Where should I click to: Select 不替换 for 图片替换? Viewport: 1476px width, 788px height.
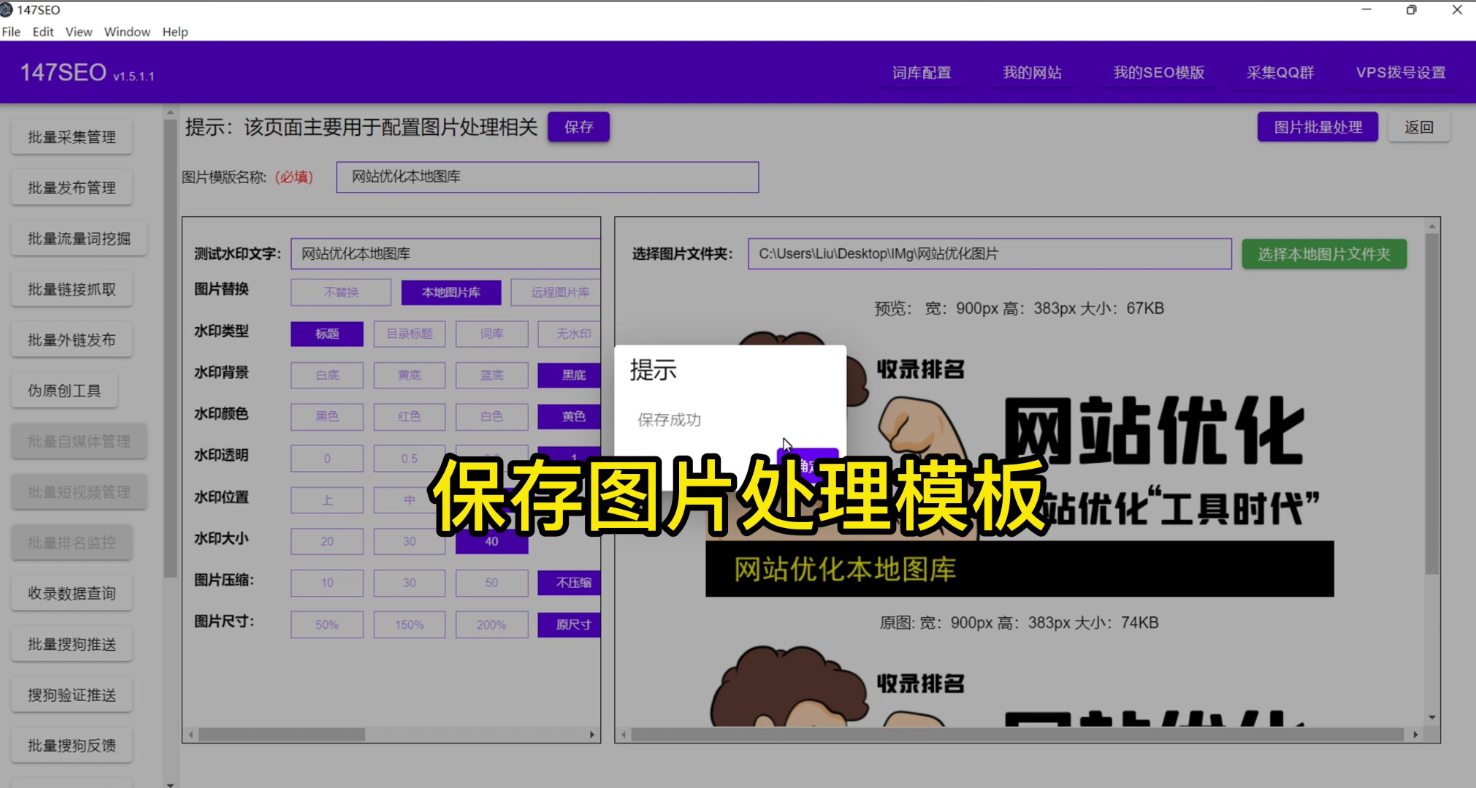(341, 292)
